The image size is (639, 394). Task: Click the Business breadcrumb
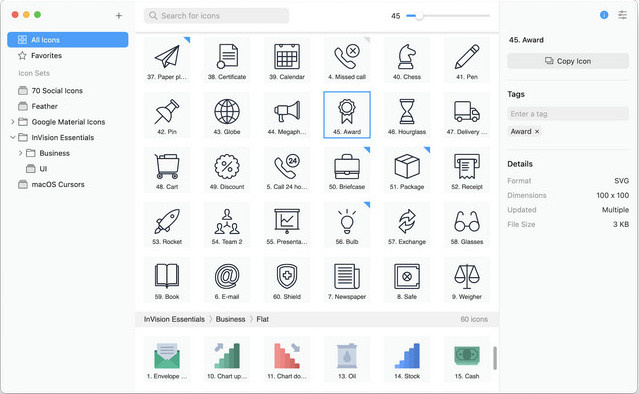tap(230, 319)
